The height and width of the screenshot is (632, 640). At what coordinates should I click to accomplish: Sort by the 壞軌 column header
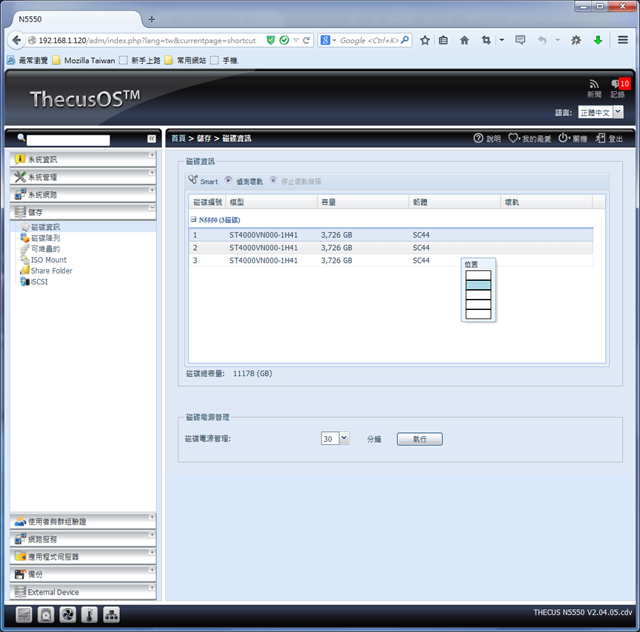click(x=546, y=202)
